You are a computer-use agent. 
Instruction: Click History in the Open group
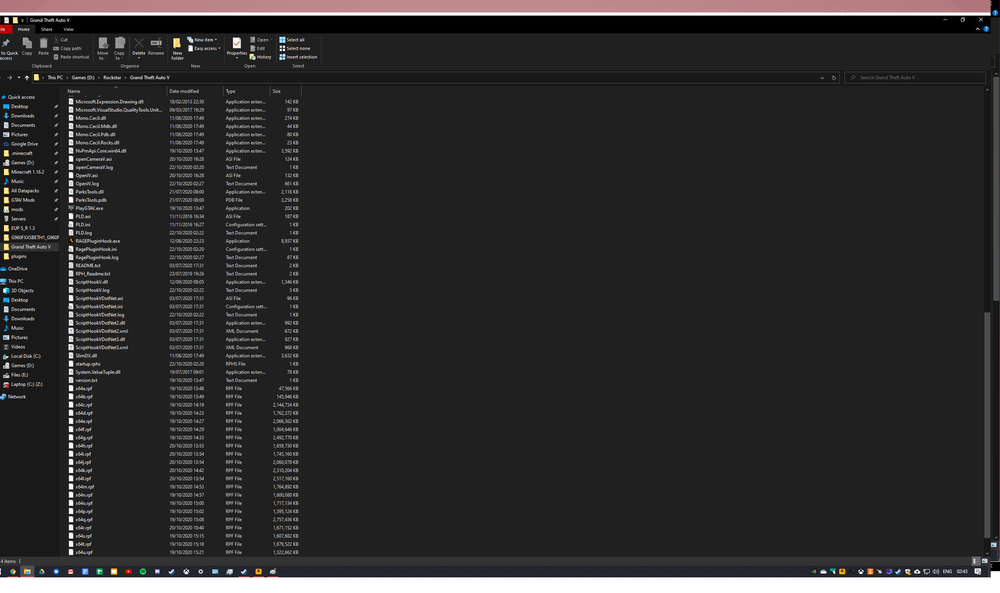(260, 57)
